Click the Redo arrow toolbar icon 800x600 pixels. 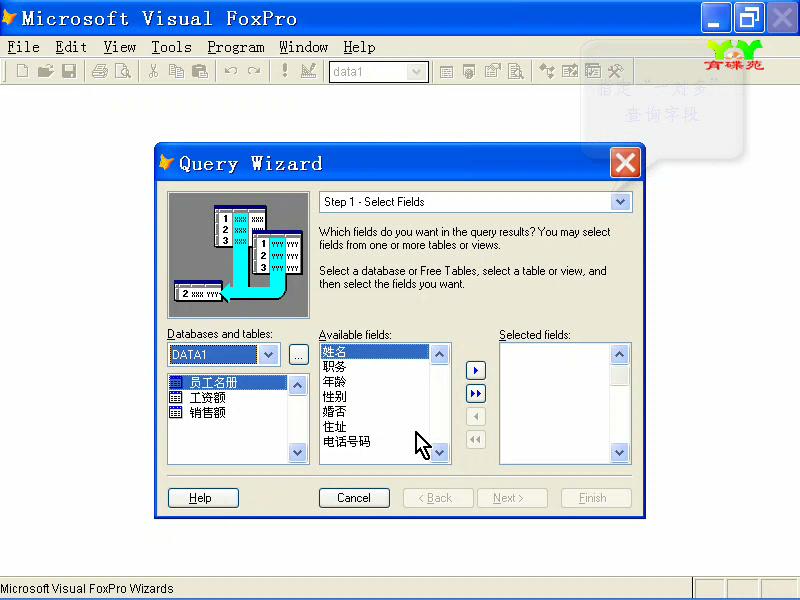pos(254,71)
